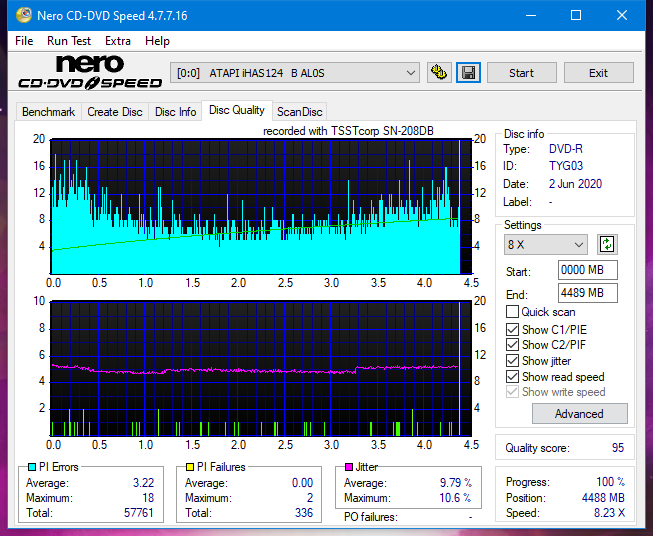Switch to the Benchmark tab
The height and width of the screenshot is (536, 653).
tap(49, 112)
